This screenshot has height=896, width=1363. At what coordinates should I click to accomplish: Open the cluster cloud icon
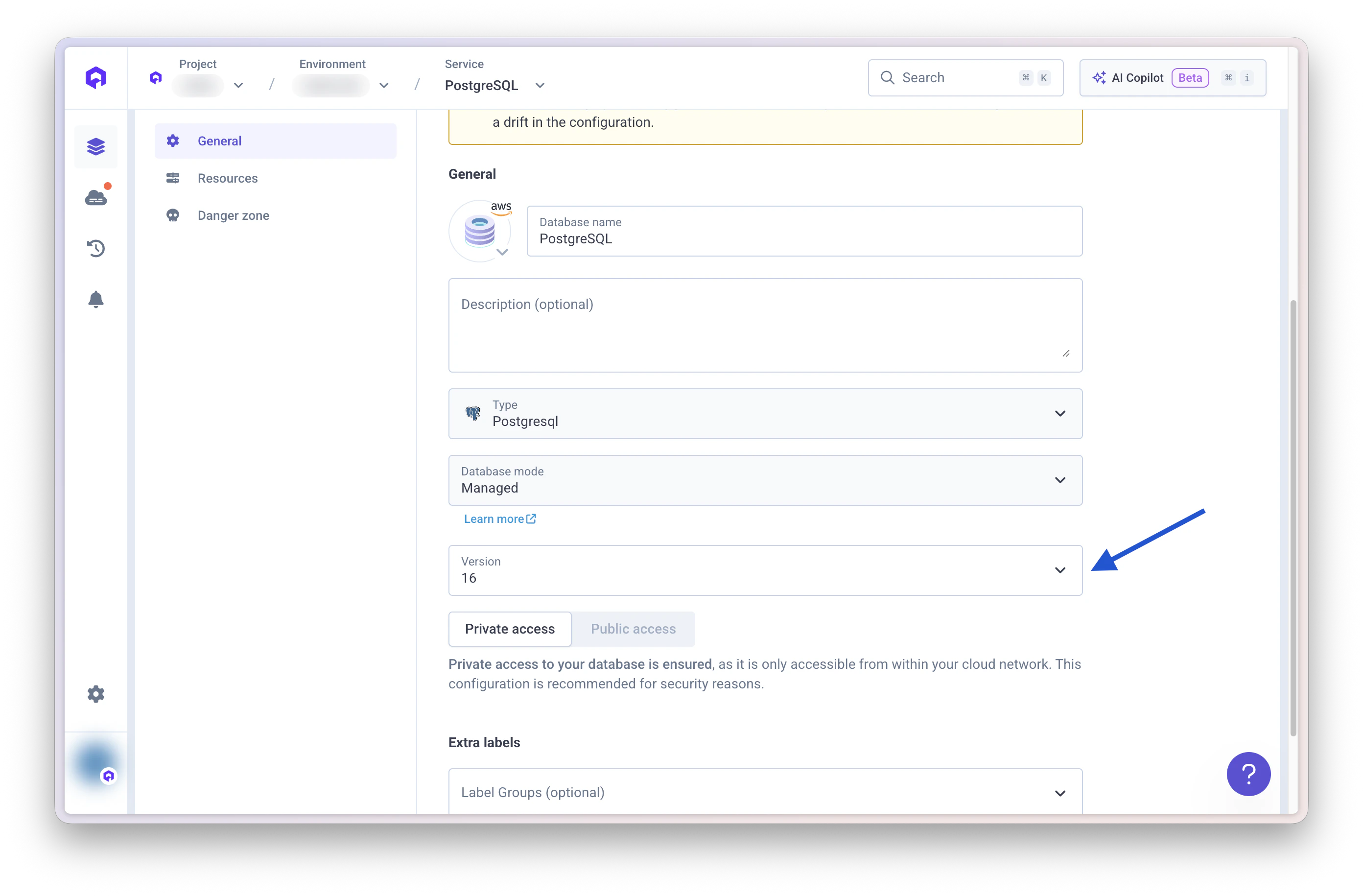click(x=95, y=198)
